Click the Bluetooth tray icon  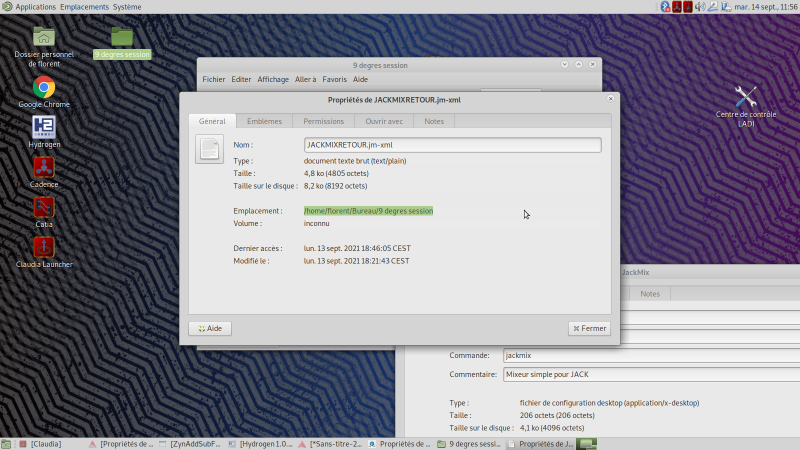click(665, 7)
